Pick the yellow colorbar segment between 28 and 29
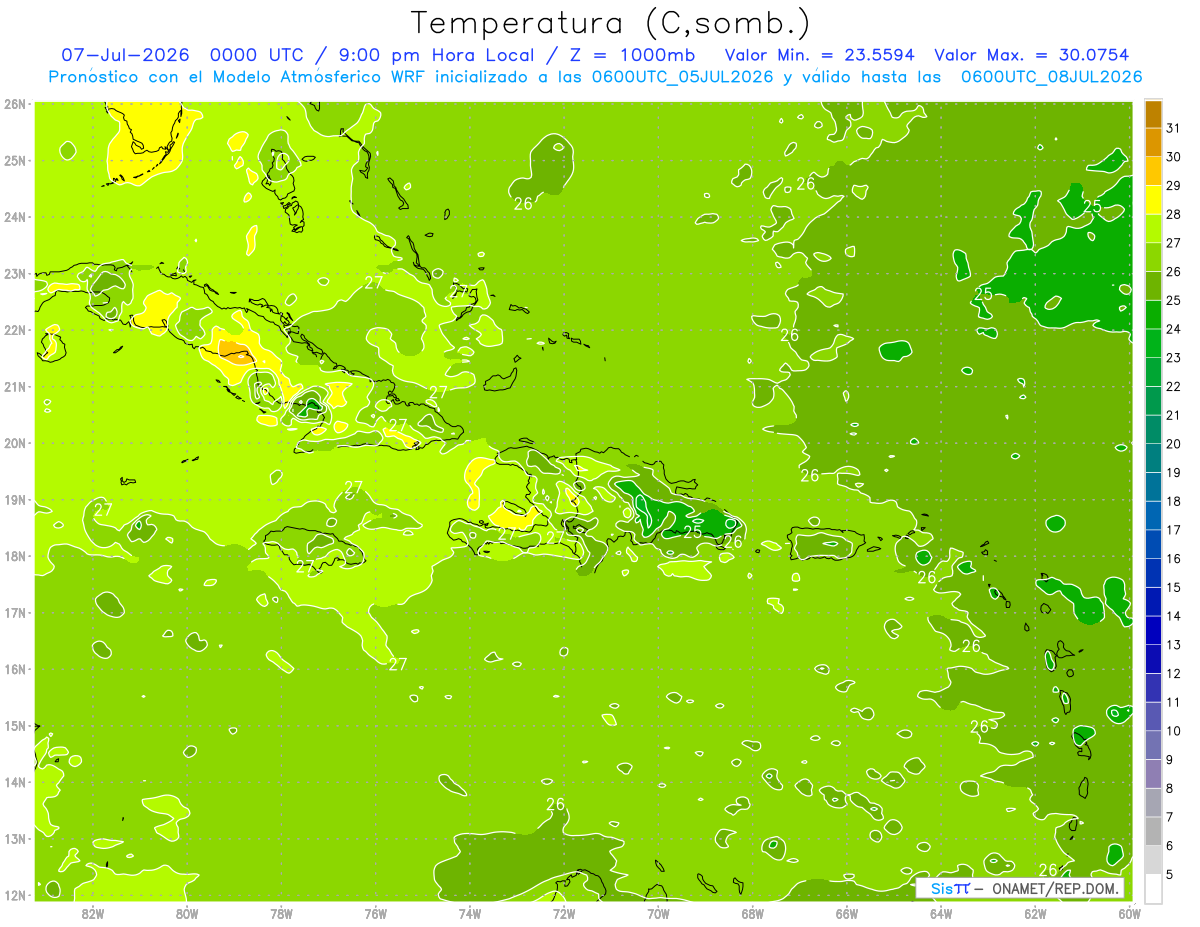Viewport: 1200px width, 927px height. click(x=1153, y=200)
